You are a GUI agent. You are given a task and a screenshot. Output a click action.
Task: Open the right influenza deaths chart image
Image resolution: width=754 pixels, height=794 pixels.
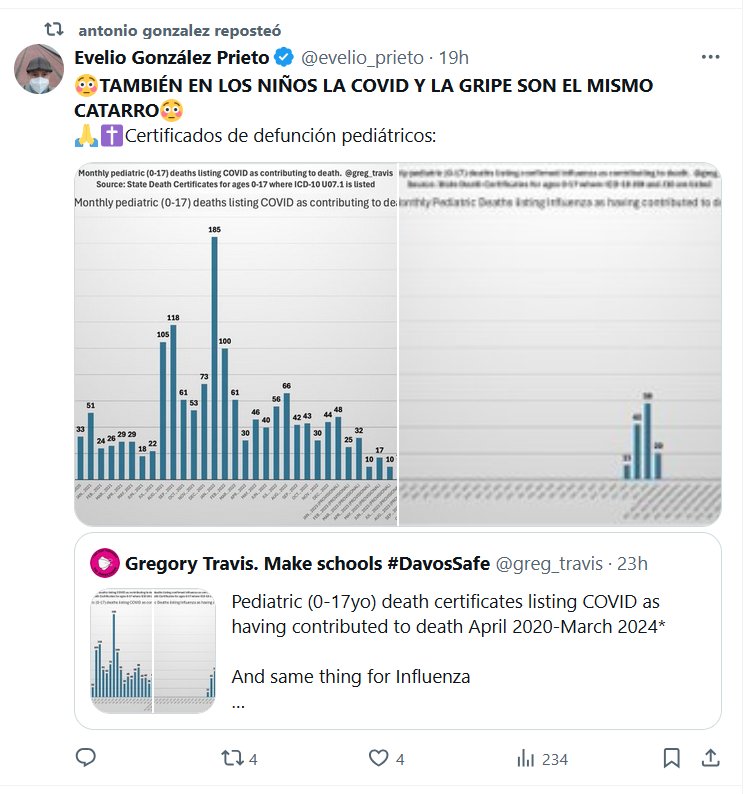[x=560, y=343]
